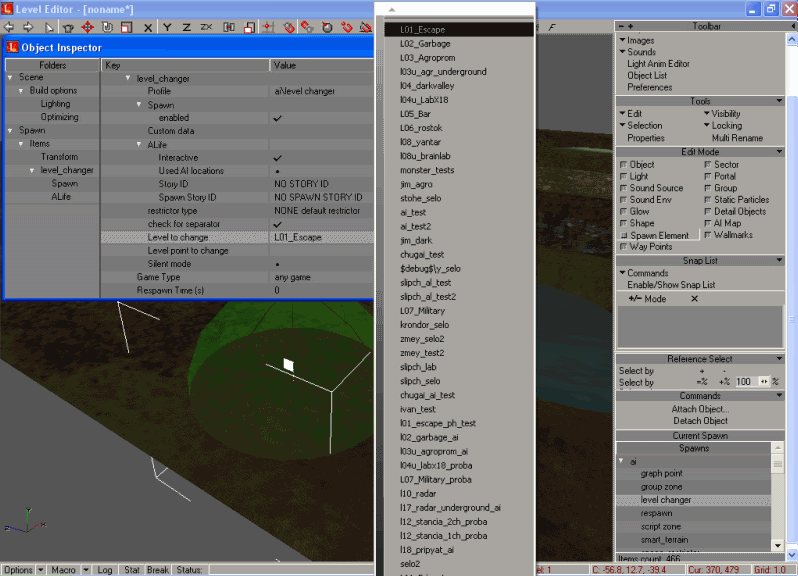Click the spin arrows next to 100

(x=764, y=382)
